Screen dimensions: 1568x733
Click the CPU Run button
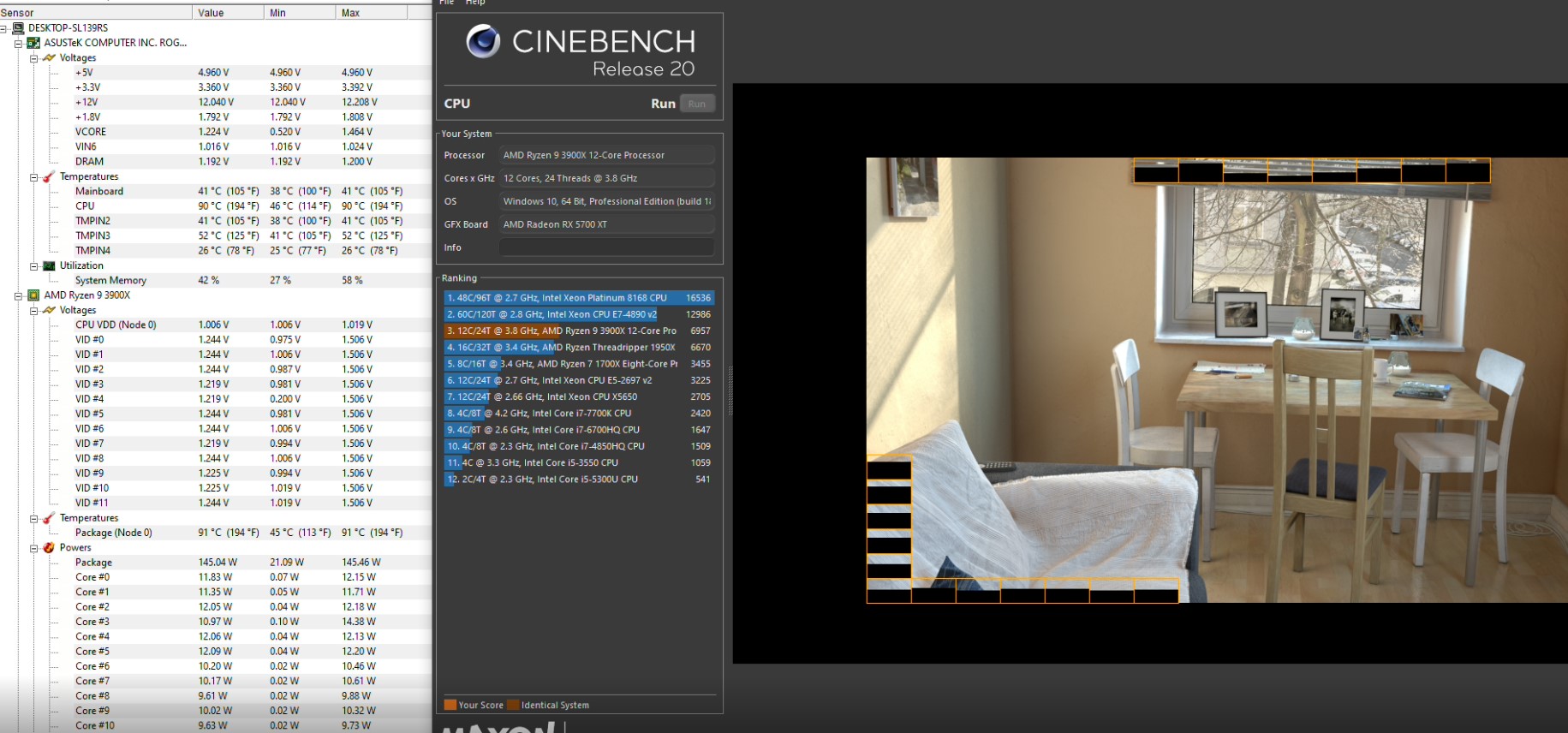pos(697,104)
